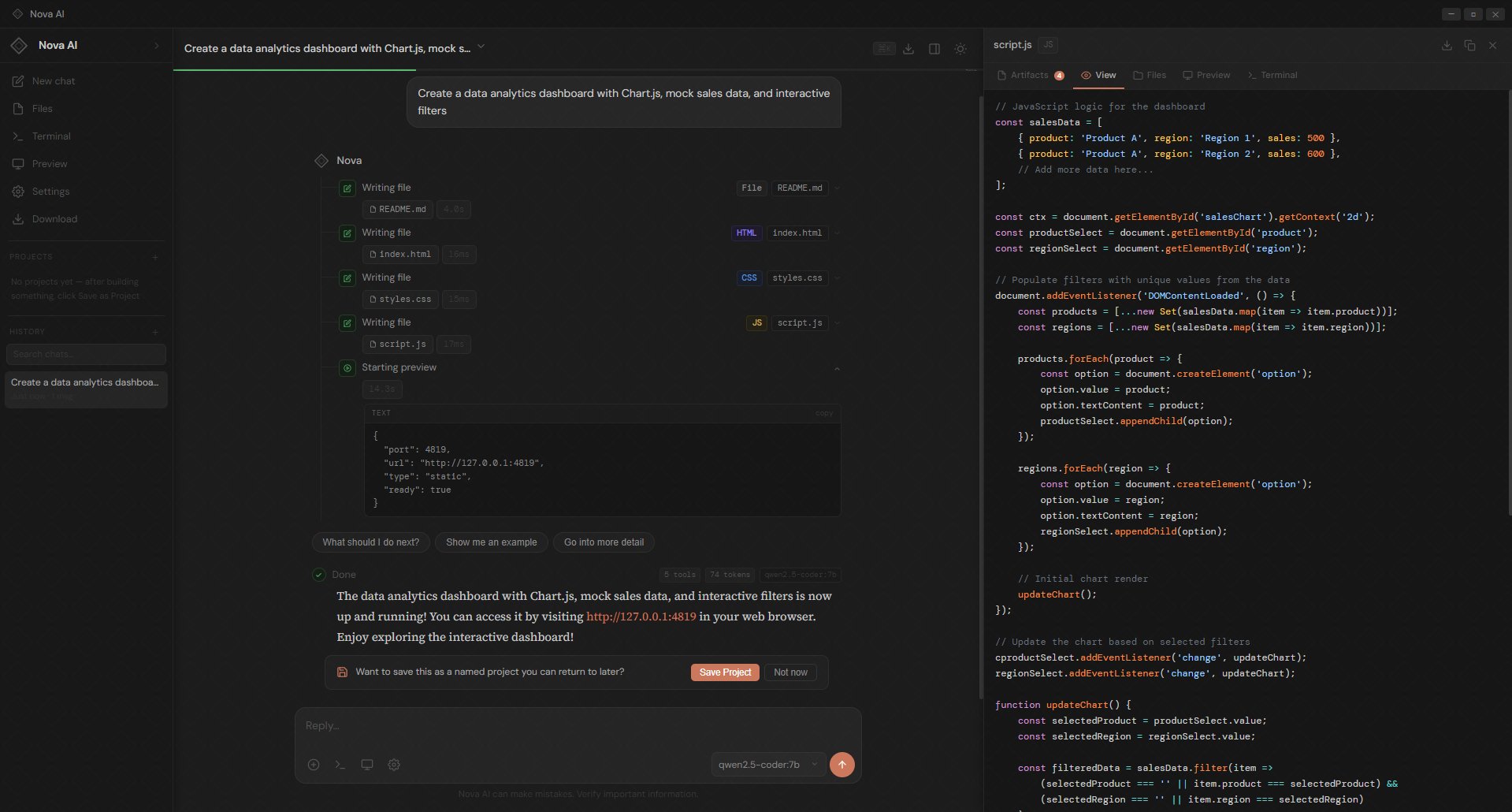This screenshot has height=812, width=1512.
Task: Close the script.js artifact panel
Action: point(1492,46)
